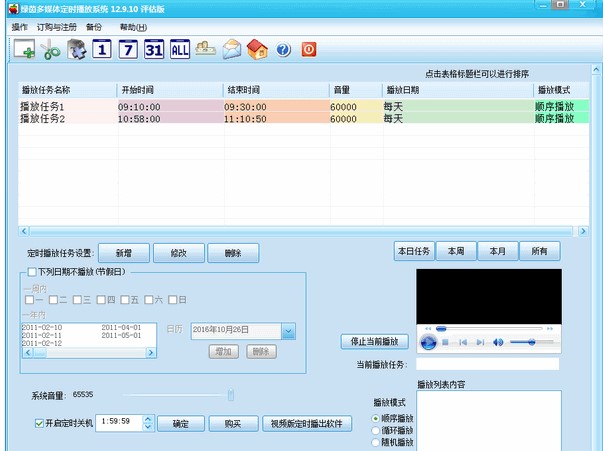Show monthly tasks with the '31' calendar icon
Screen dimensions: 603x451
[x=154, y=49]
